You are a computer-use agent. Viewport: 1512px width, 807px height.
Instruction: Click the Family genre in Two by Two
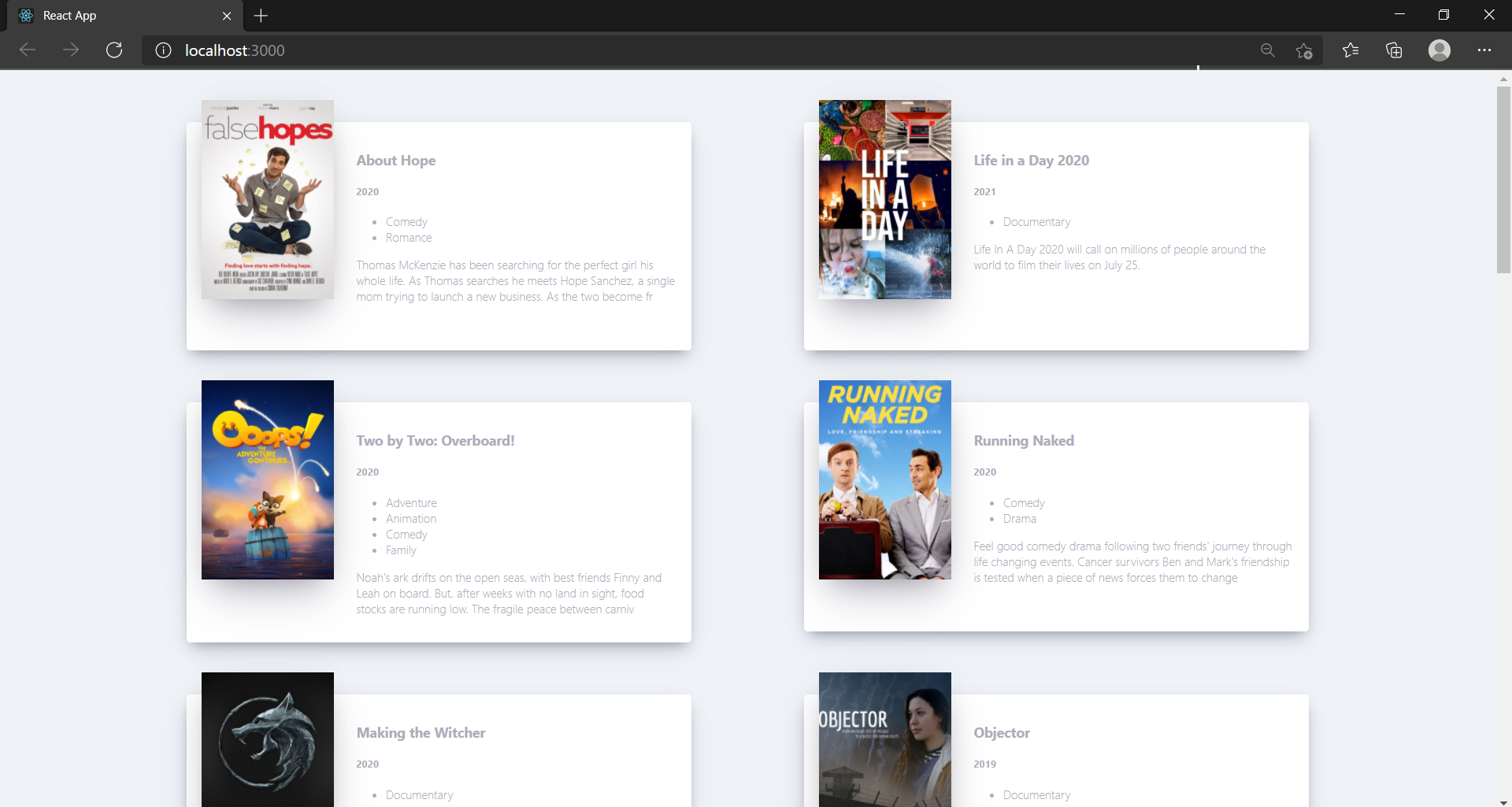tap(401, 550)
